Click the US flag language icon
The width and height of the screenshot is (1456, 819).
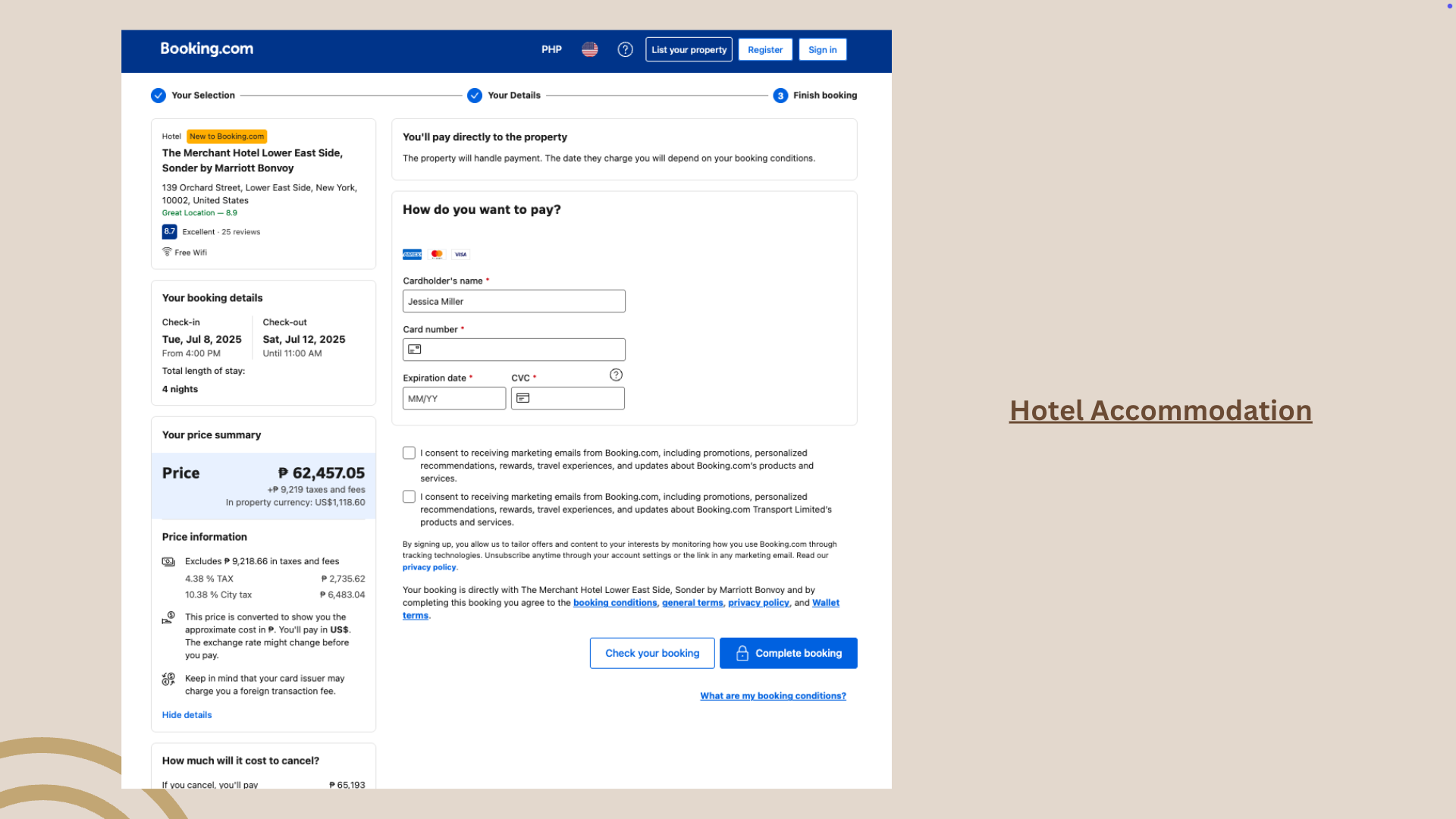(x=589, y=49)
